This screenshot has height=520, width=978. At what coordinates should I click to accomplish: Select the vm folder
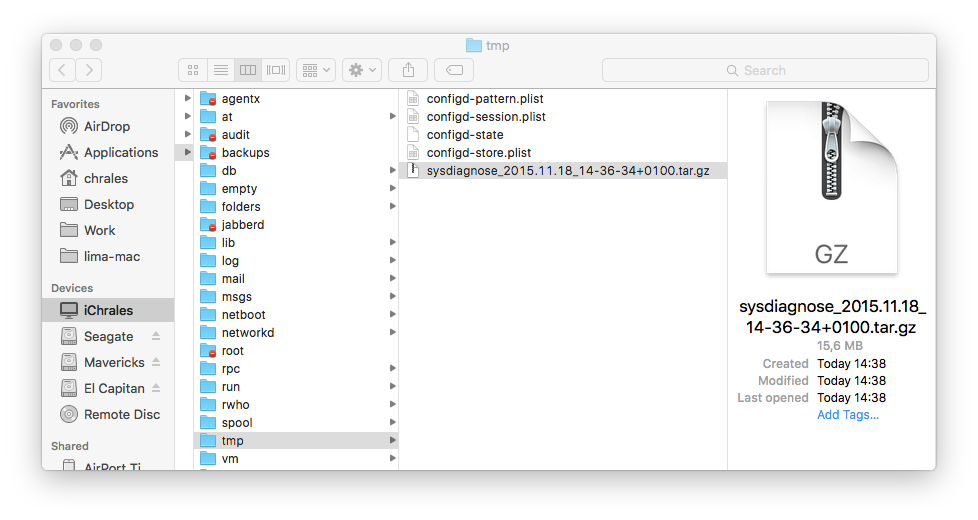(296, 459)
